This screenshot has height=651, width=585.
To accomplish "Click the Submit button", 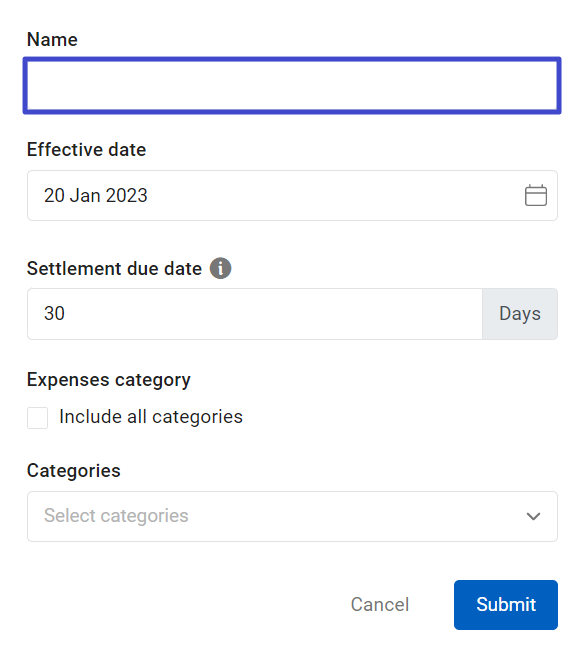I will 506,605.
